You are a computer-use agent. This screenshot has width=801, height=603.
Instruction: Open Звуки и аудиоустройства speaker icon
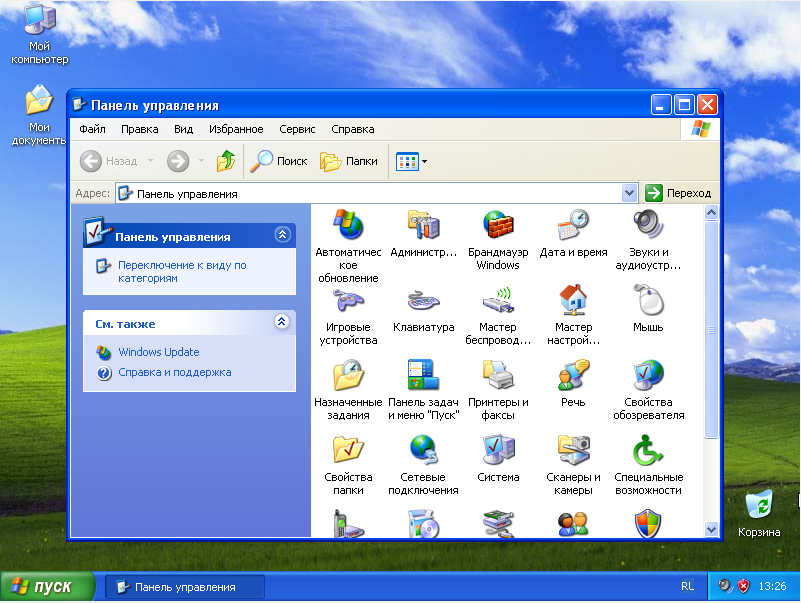coord(648,225)
